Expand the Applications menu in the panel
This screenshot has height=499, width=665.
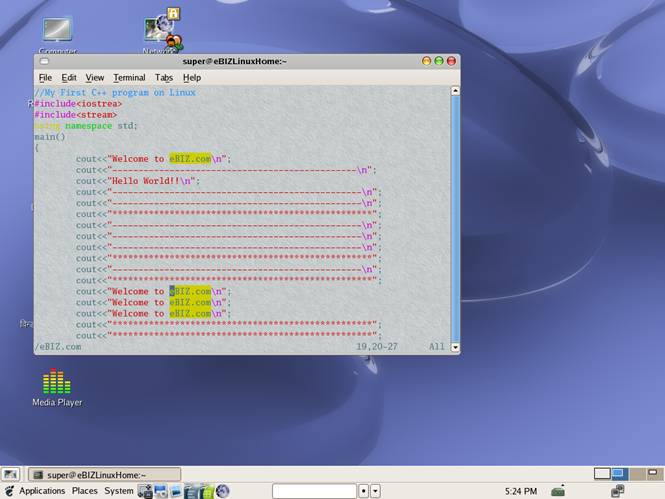41,491
